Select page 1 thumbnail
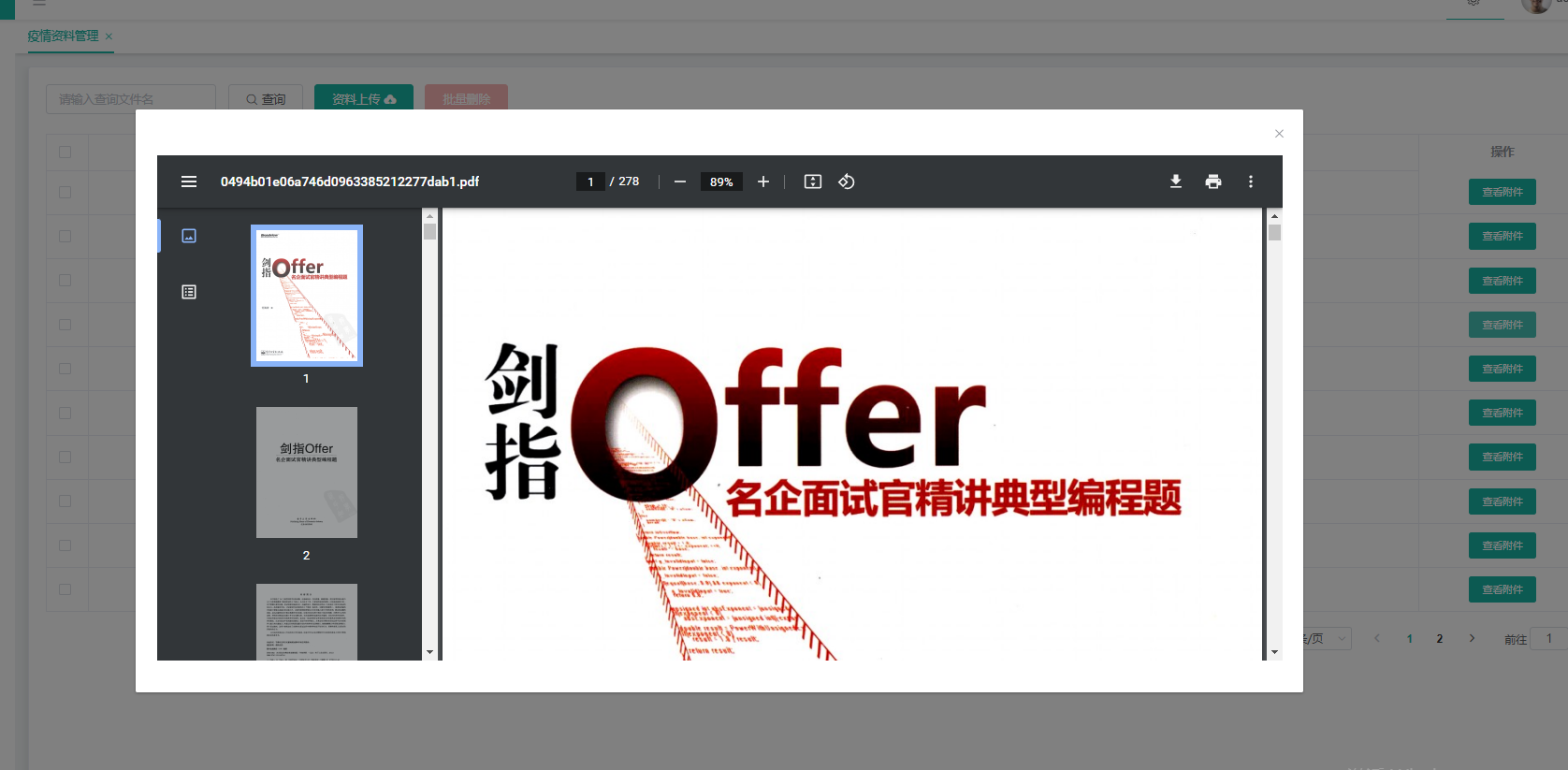This screenshot has width=1568, height=770. 307,296
